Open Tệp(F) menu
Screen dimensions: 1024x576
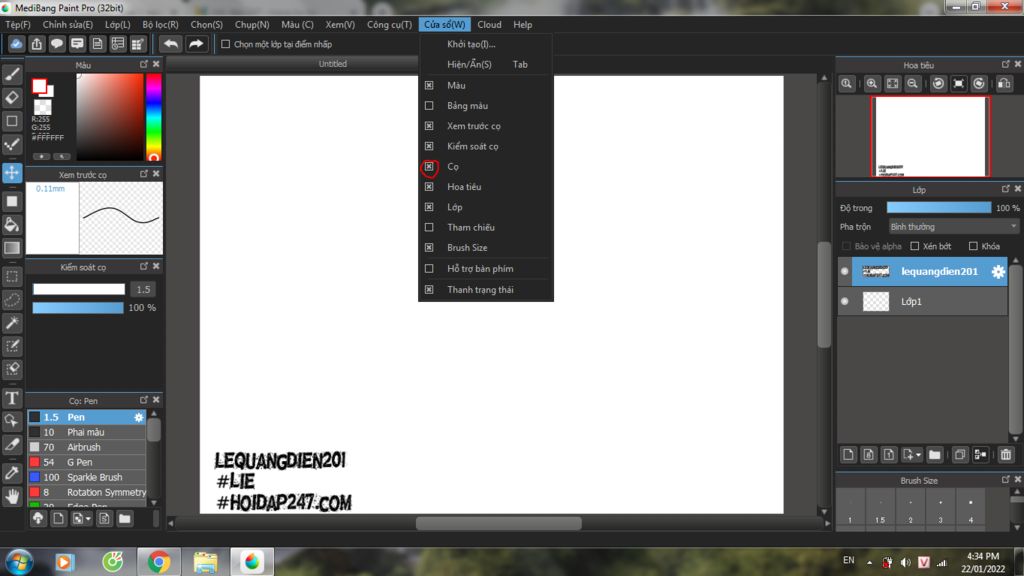pos(18,24)
